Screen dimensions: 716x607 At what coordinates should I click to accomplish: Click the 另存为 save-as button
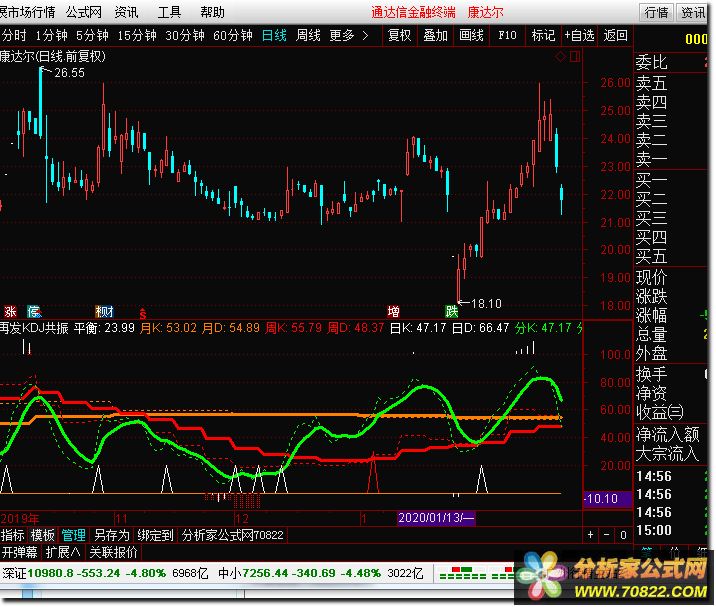[x=111, y=535]
